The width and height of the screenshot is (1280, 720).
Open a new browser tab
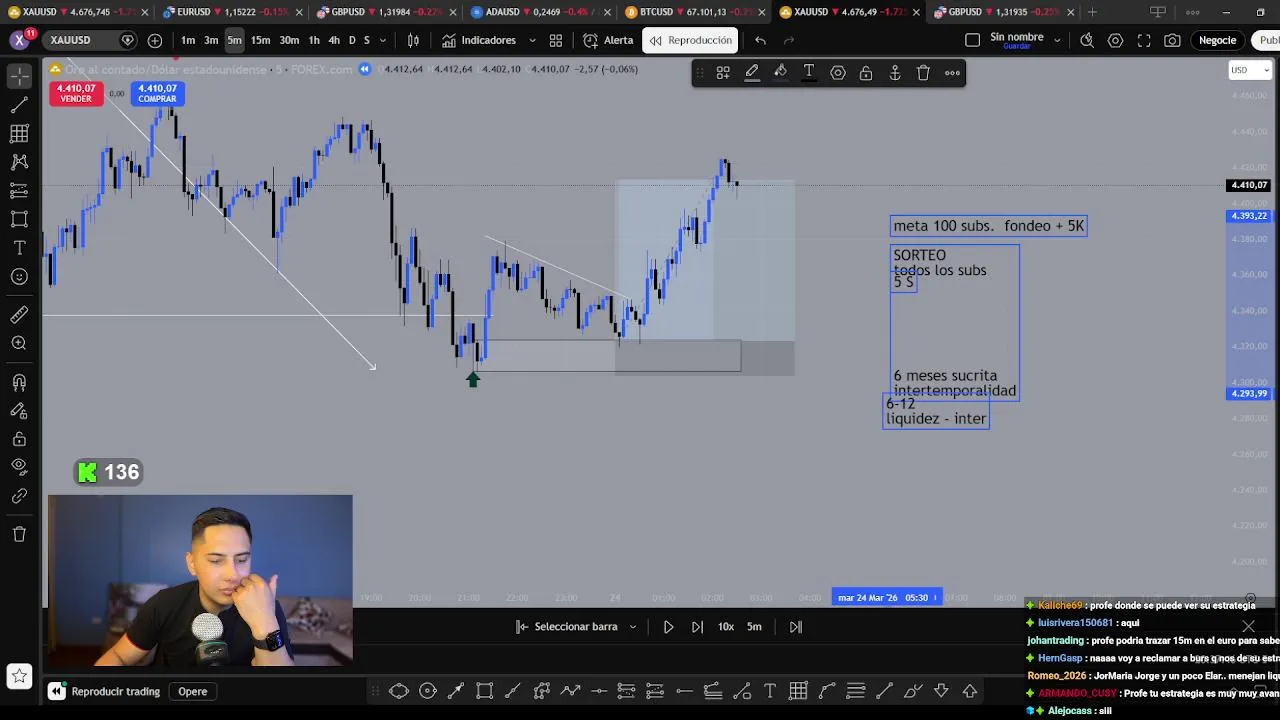(x=1092, y=12)
